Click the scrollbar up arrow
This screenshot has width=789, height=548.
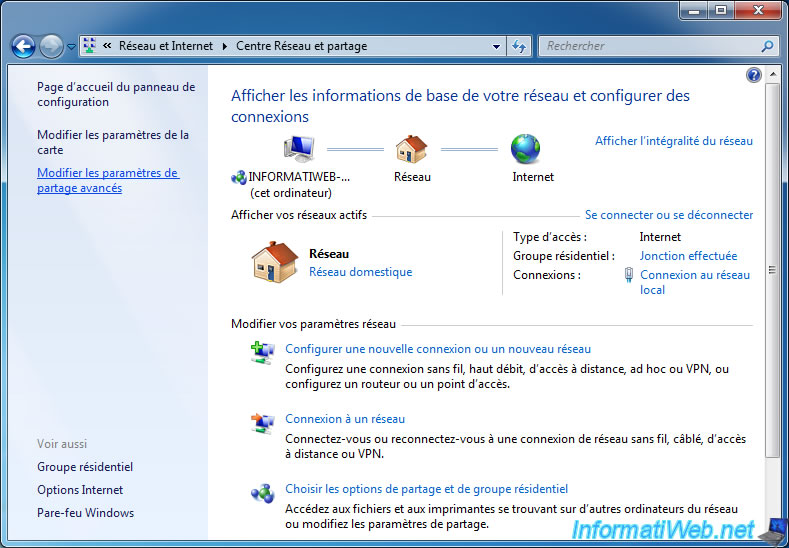771,75
